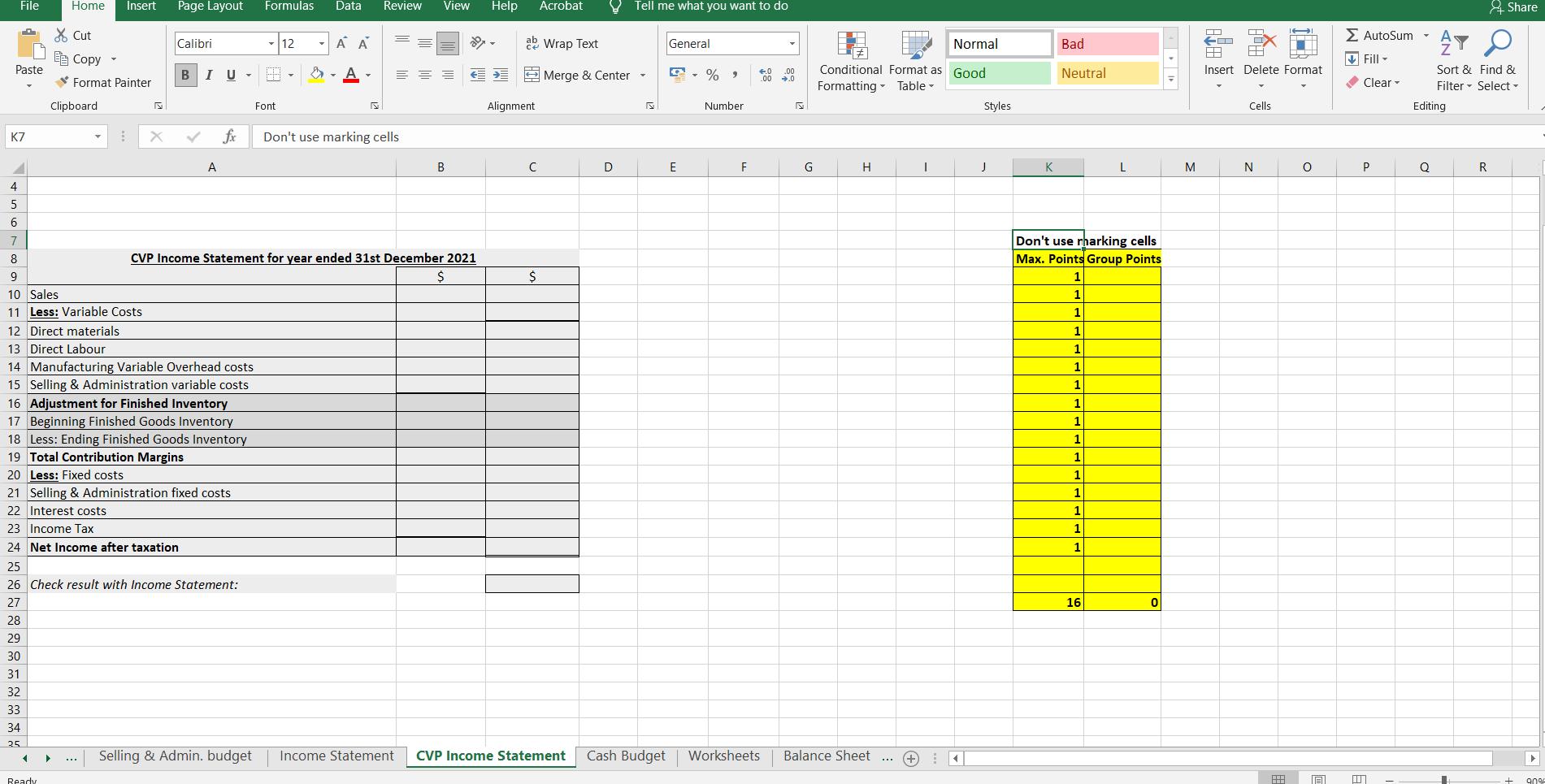Apply accounting number format icon

677,75
